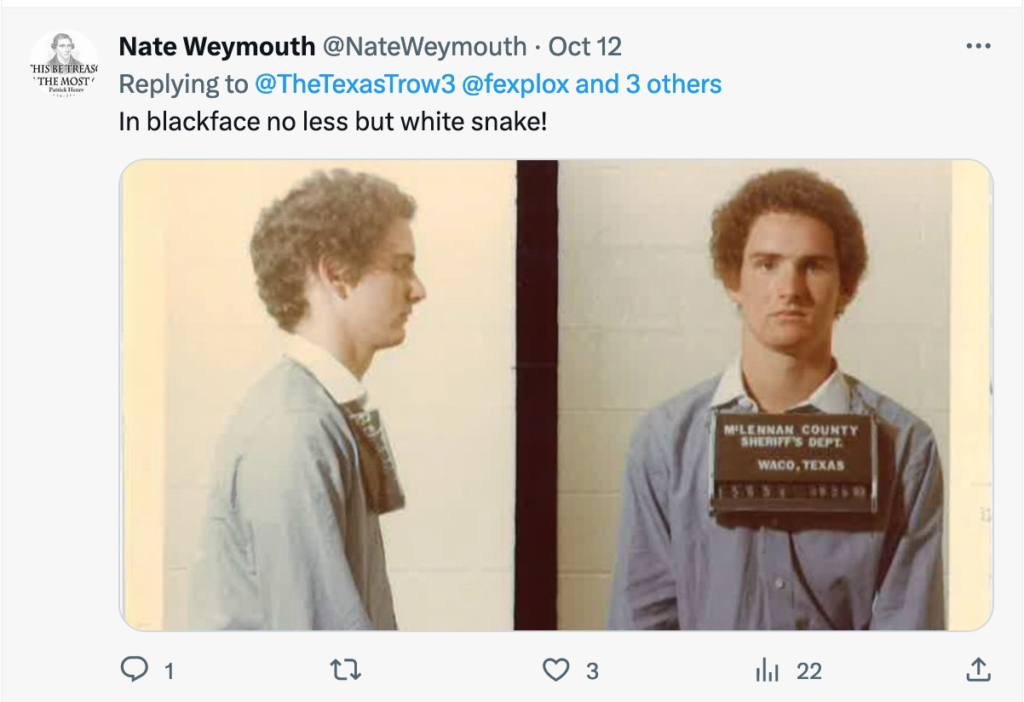Expand the 'and 3 others' recipients
The image size is (1024, 702).
(648, 84)
